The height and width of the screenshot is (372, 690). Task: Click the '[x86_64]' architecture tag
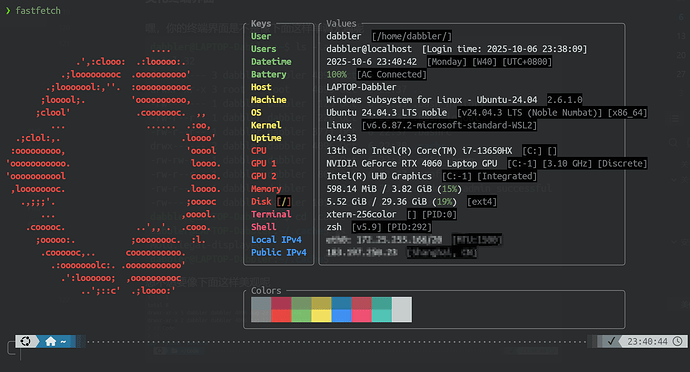(628, 113)
